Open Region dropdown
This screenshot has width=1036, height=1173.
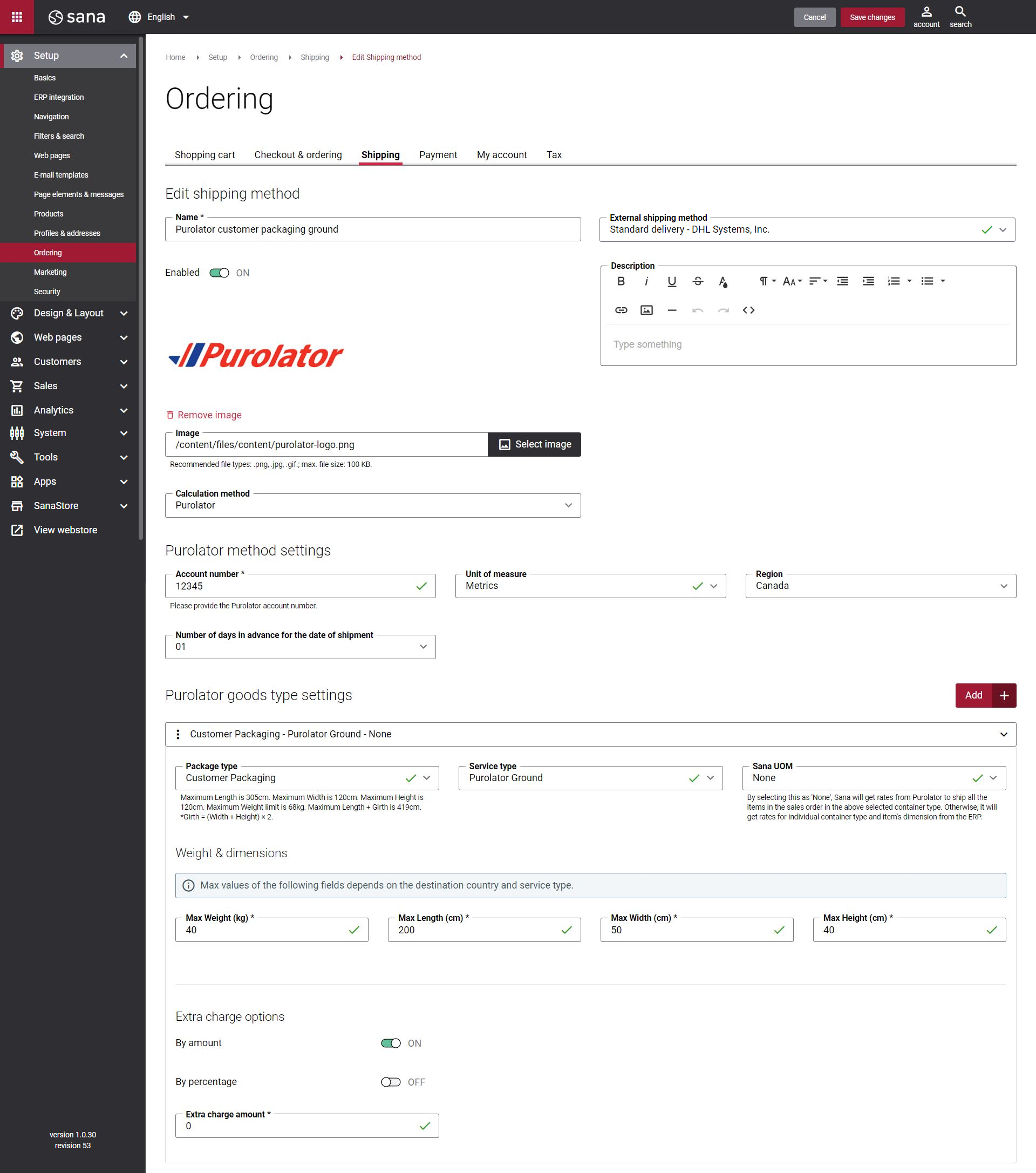click(881, 586)
